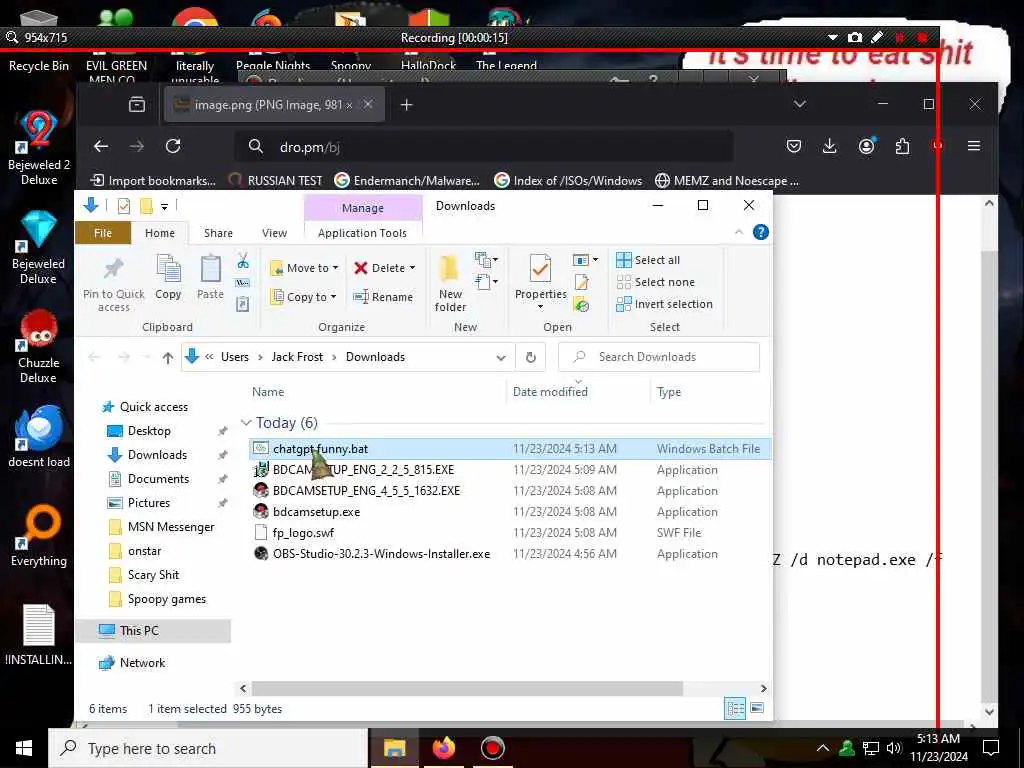The width and height of the screenshot is (1024, 768).
Task: Collapse the Explorer ribbon with chevron
Action: click(x=739, y=232)
